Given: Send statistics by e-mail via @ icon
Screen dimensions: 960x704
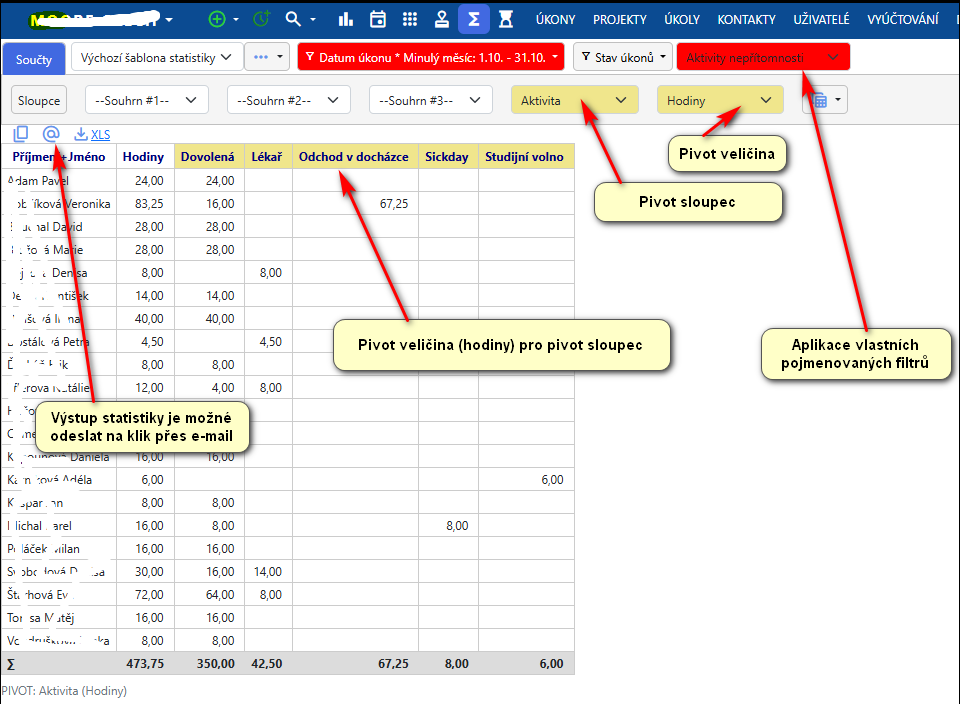Looking at the screenshot, I should tap(52, 134).
